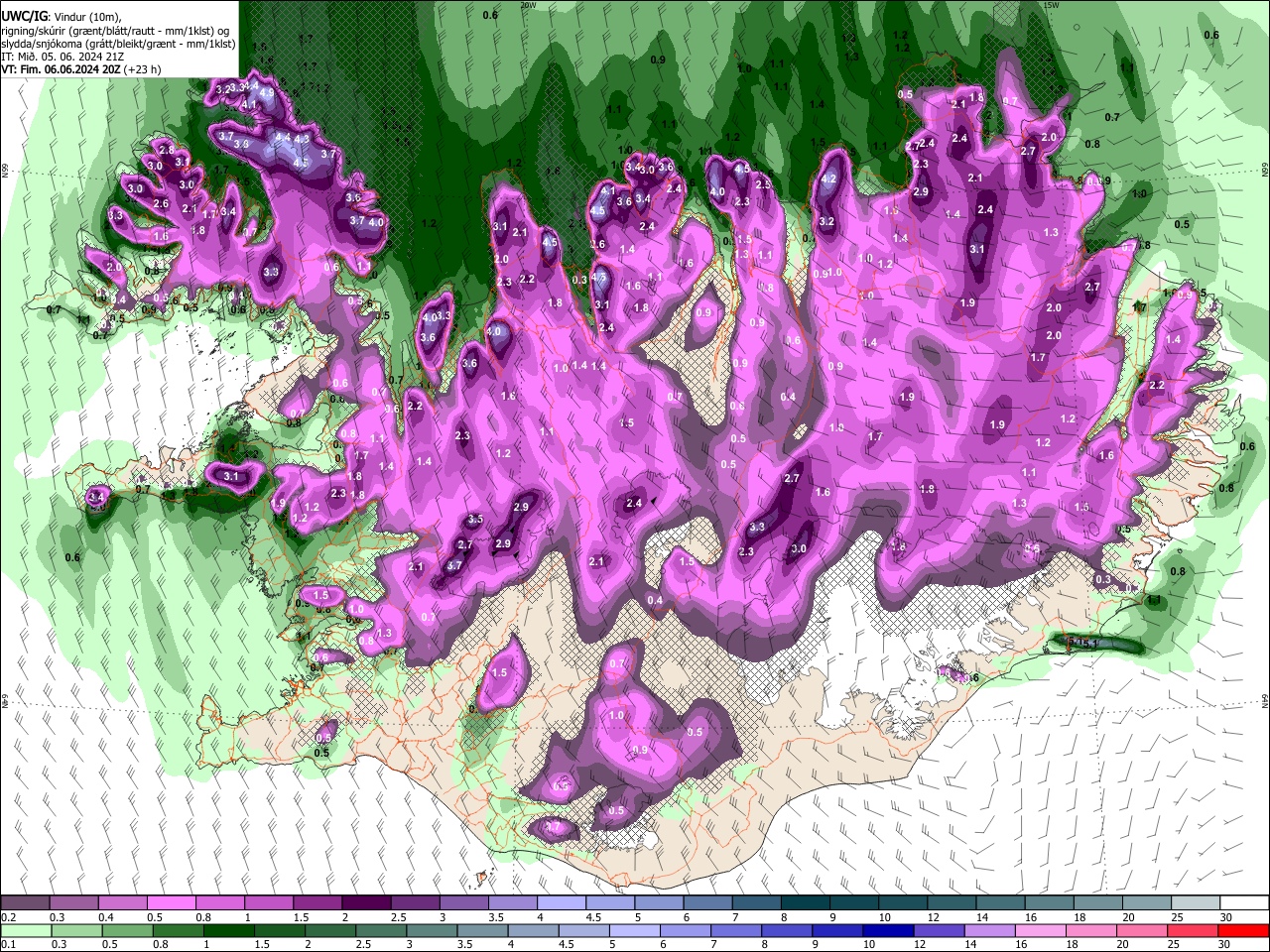
Task: Click the 4.2 snowfall value on the map
Action: click(x=829, y=179)
